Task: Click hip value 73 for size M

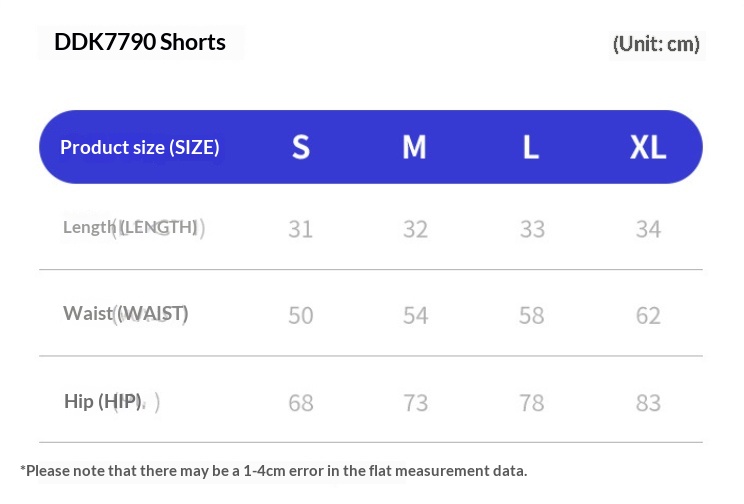Action: coord(415,403)
